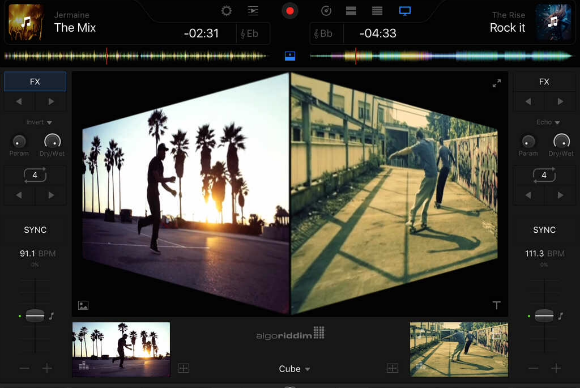Open the Echo effect dropdown
This screenshot has height=388, width=580.
[x=548, y=122]
